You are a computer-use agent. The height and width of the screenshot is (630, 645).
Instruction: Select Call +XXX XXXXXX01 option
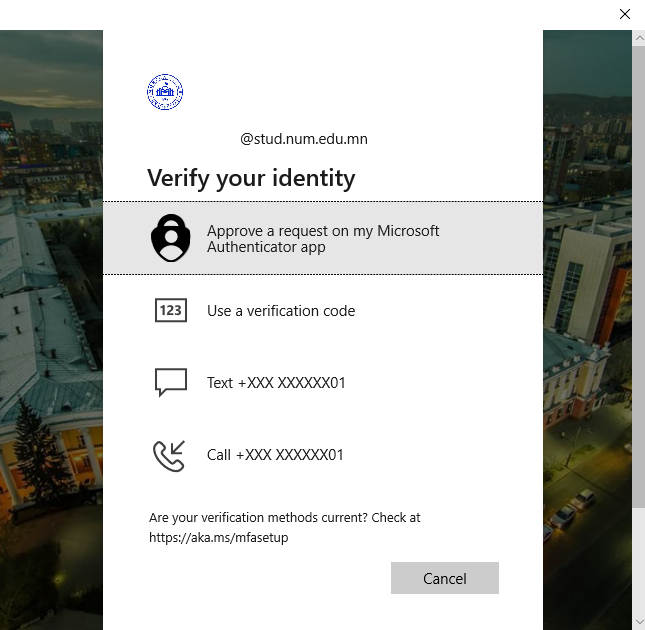(x=323, y=455)
